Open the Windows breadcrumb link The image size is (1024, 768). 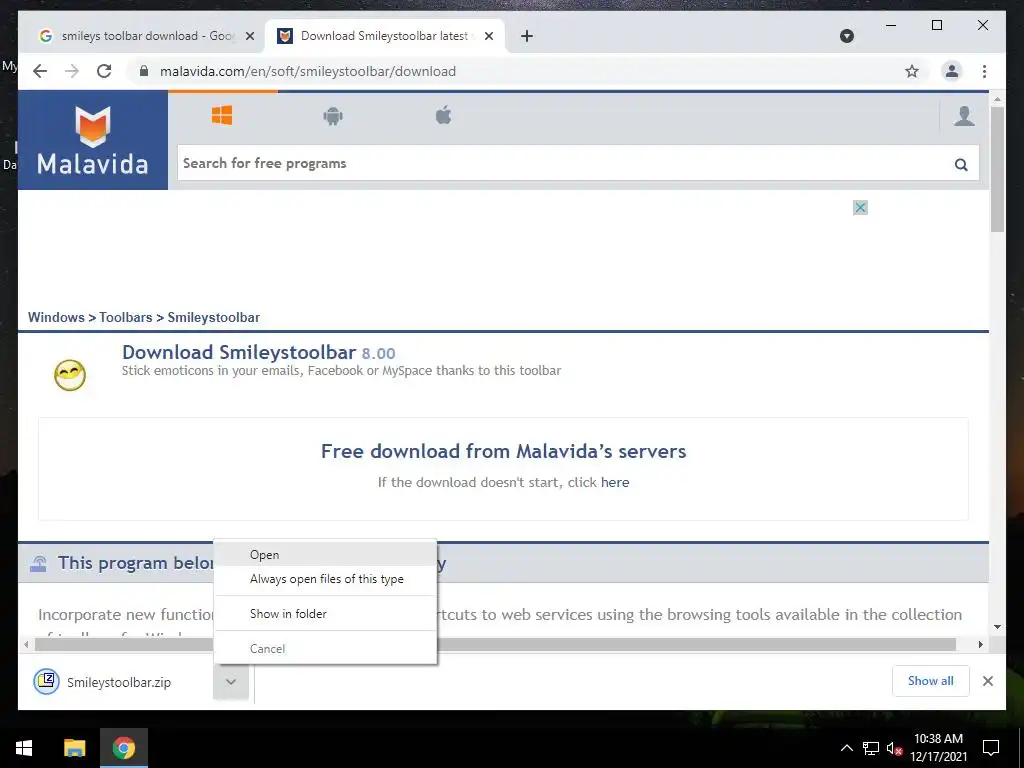click(x=56, y=317)
